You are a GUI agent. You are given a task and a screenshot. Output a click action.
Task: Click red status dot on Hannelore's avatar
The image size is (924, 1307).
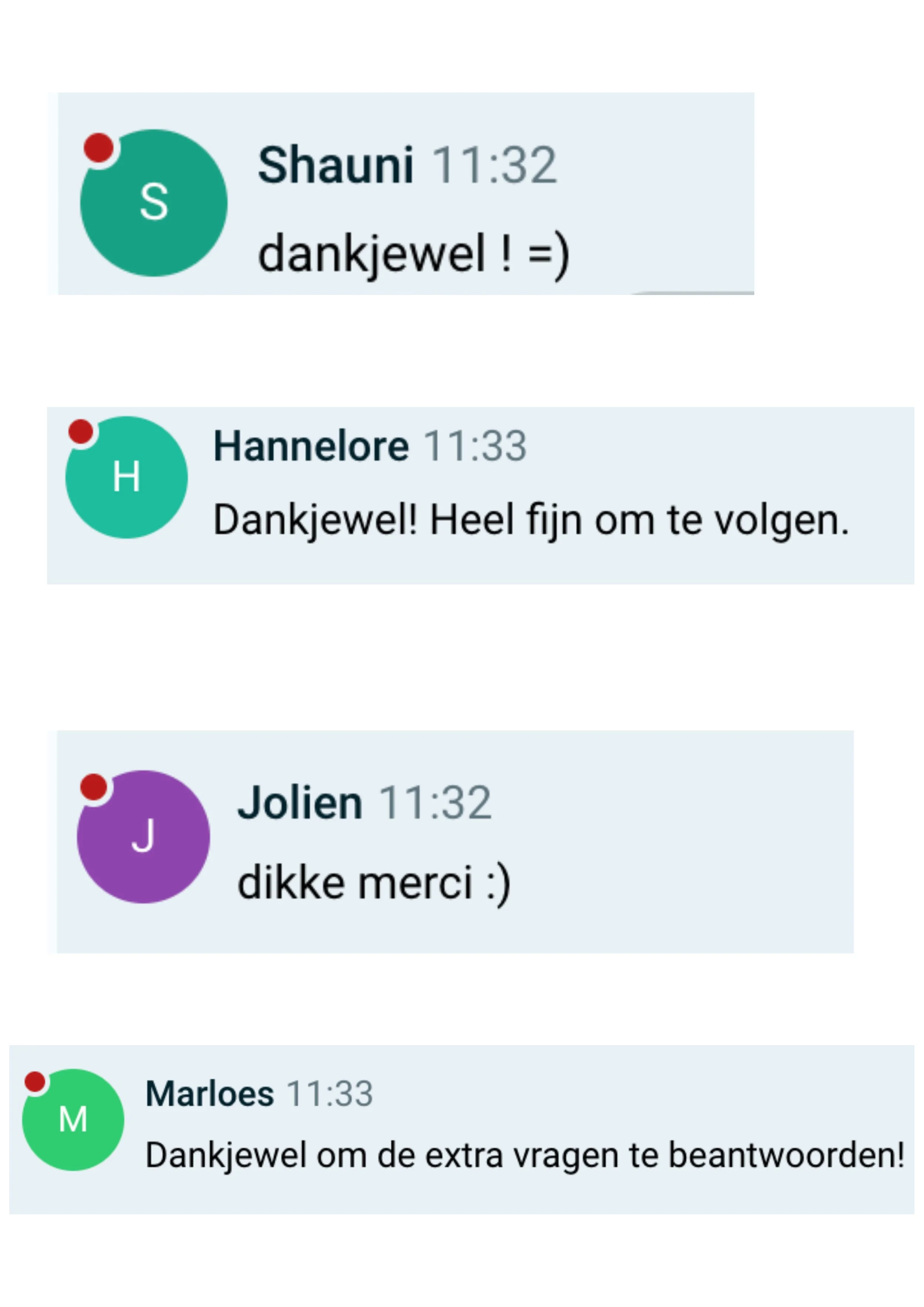click(81, 431)
